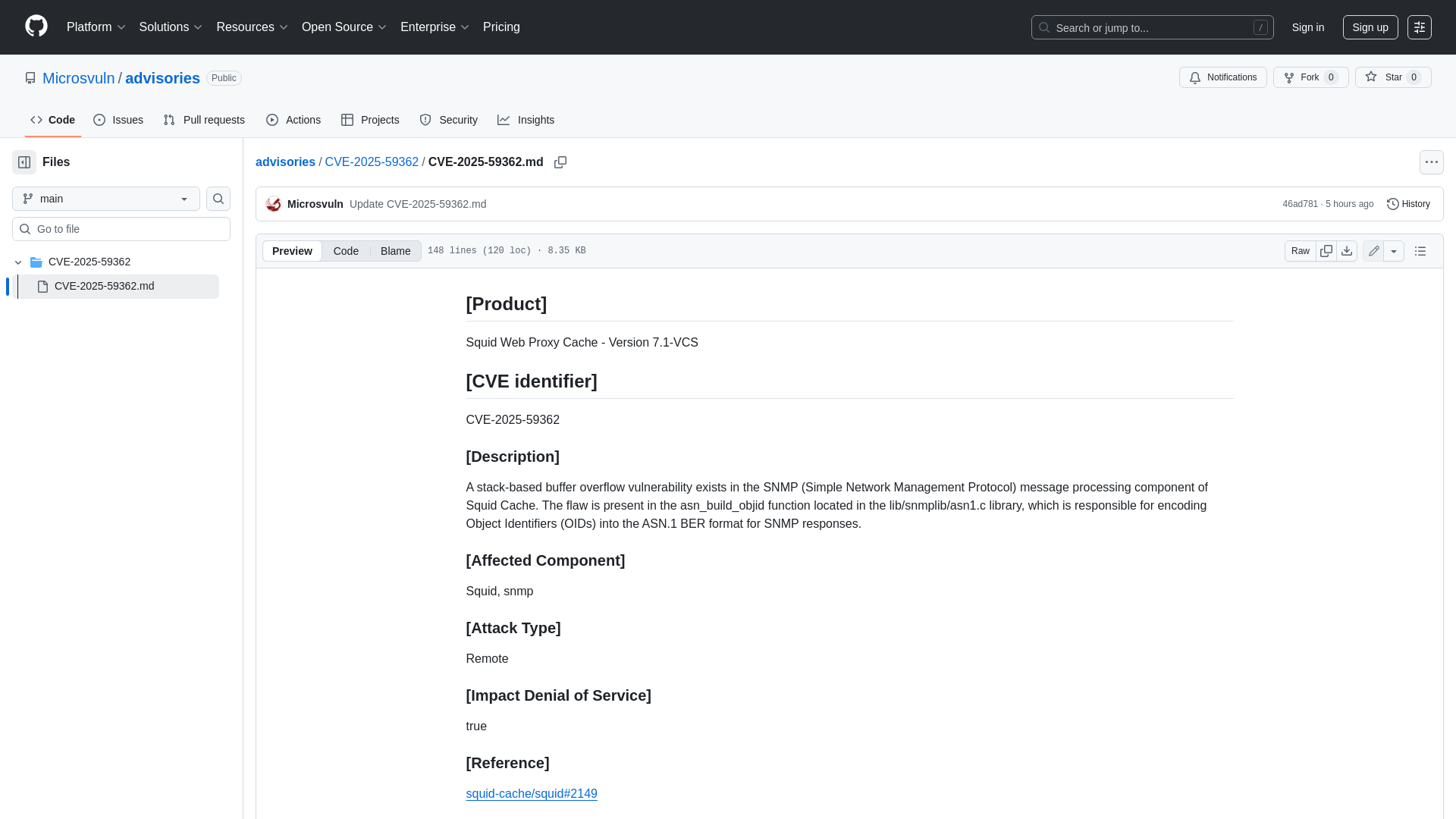The height and width of the screenshot is (819, 1456).
Task: Edit this file pencil icon
Action: (x=1373, y=251)
